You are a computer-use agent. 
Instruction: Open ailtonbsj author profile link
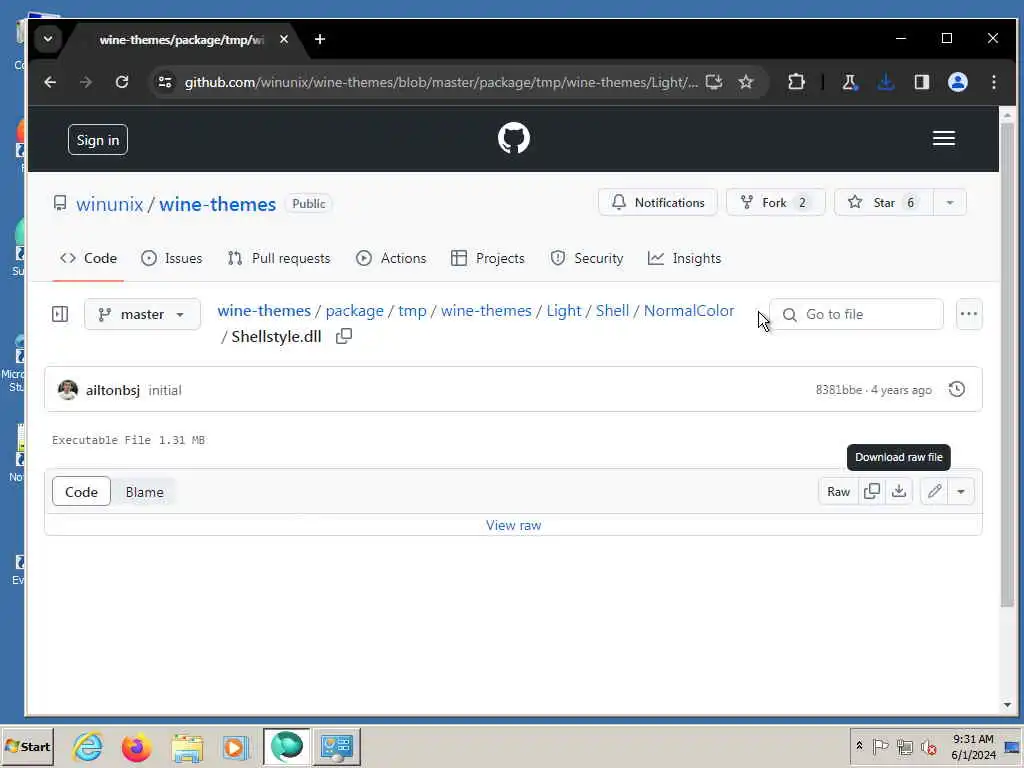tap(113, 390)
